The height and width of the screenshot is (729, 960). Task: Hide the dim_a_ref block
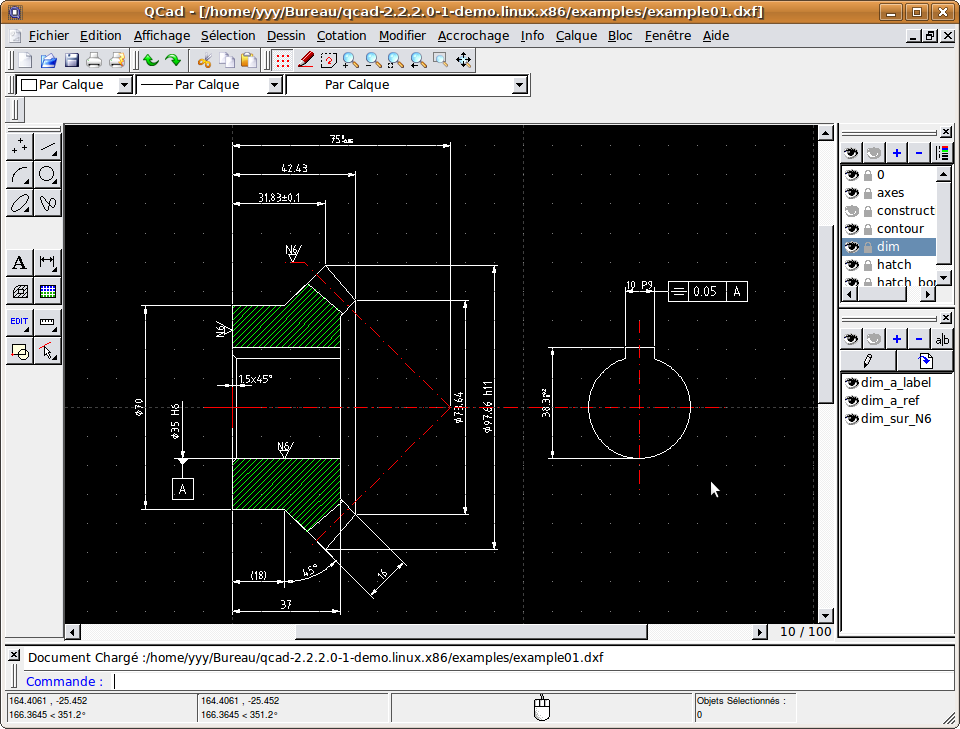(852, 401)
